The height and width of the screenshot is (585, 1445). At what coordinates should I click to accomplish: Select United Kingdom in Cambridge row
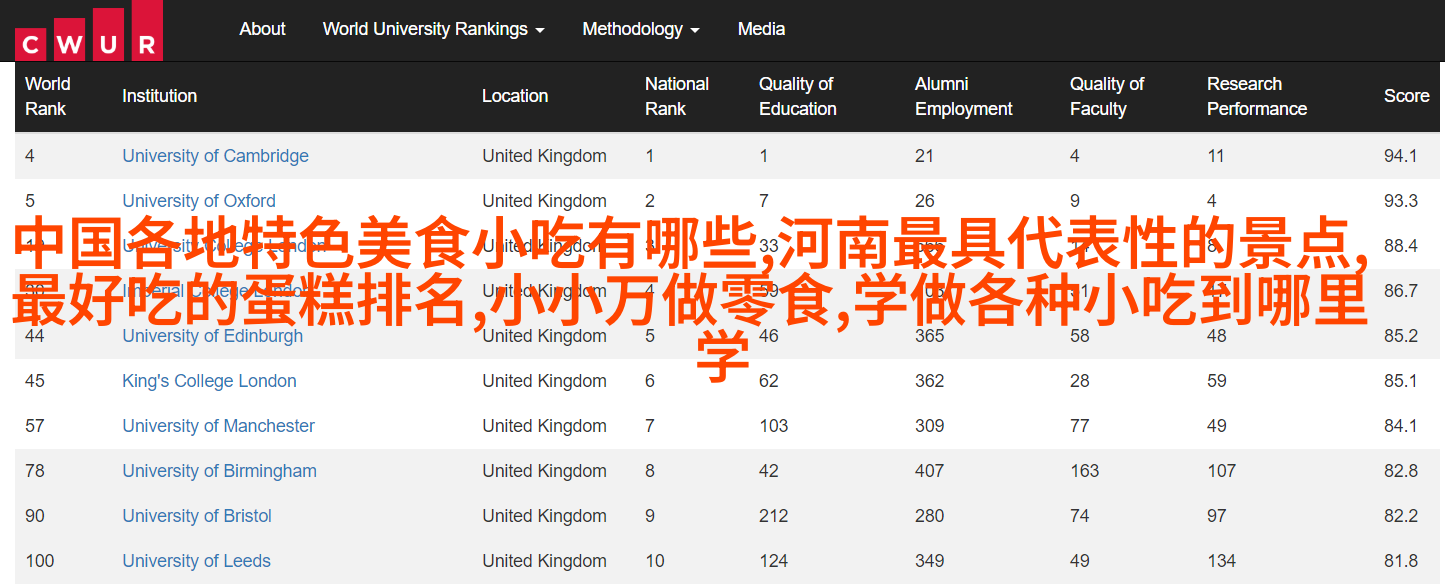544,156
